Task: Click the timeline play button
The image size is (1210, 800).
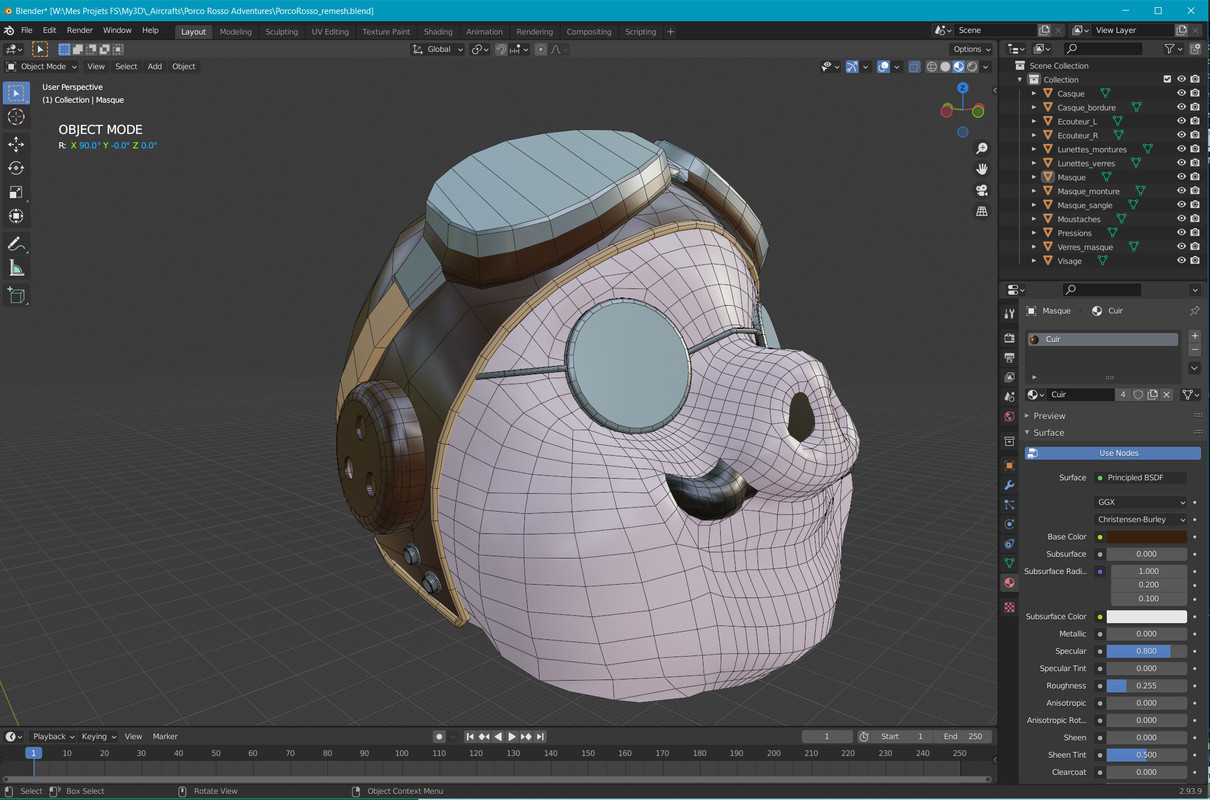Action: [512, 737]
